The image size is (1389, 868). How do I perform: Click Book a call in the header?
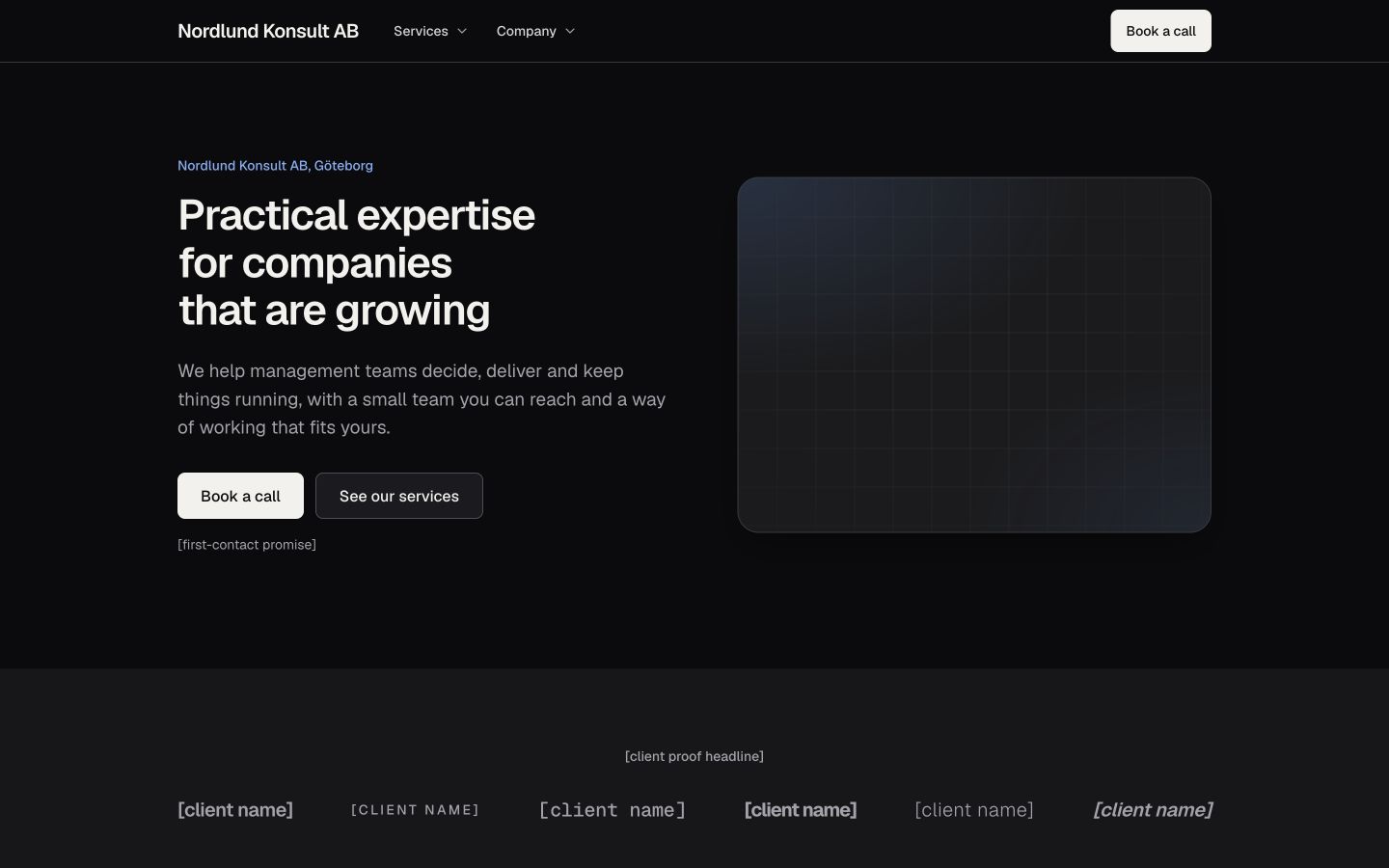(1160, 31)
